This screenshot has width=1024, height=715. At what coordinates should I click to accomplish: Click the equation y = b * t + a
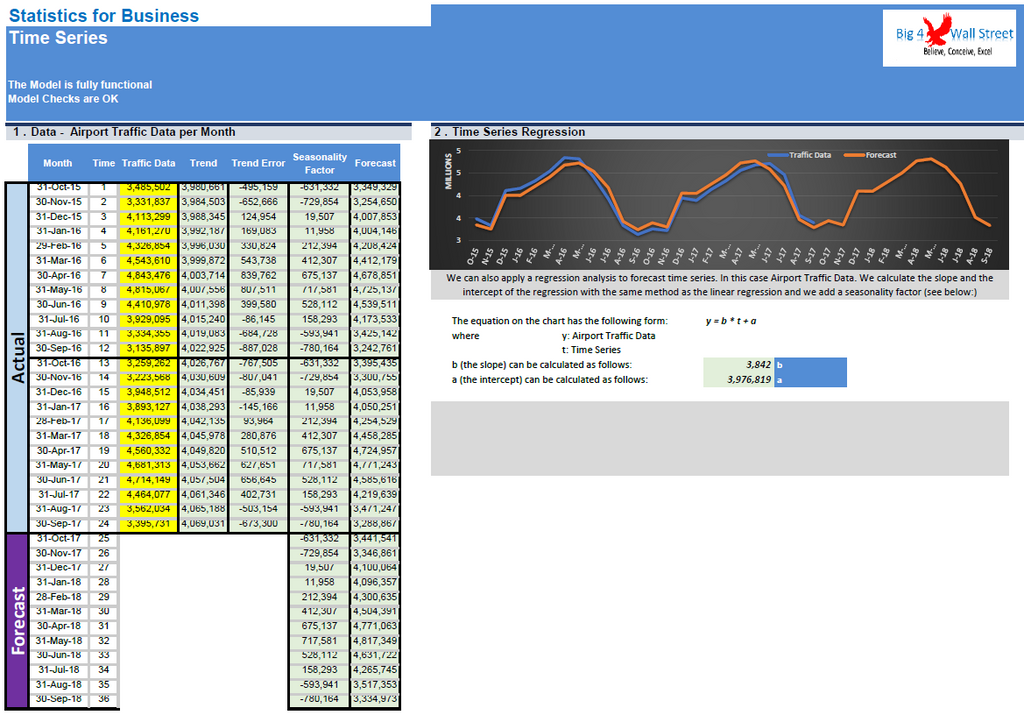click(x=731, y=321)
